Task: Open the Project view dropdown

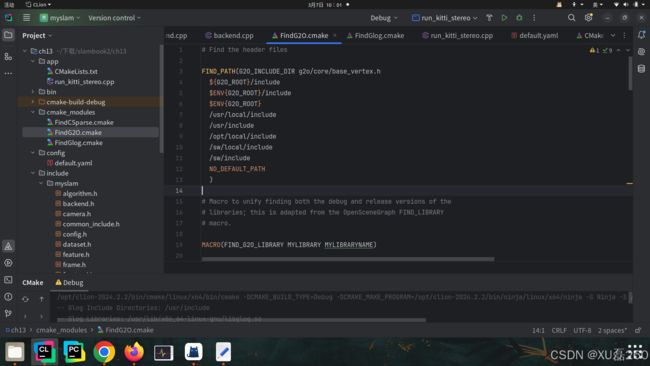Action: [x=37, y=36]
